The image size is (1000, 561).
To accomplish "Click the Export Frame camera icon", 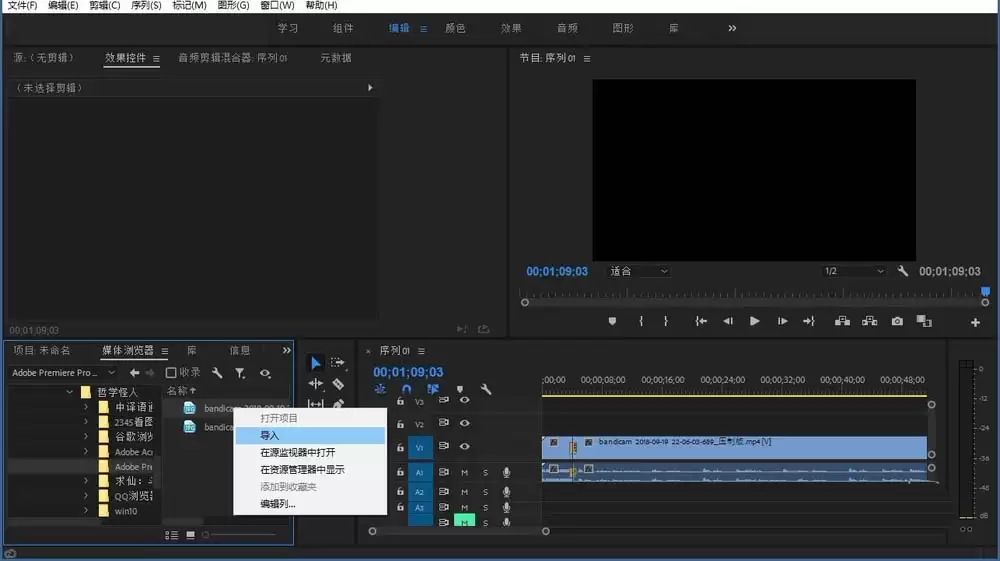I will (897, 321).
